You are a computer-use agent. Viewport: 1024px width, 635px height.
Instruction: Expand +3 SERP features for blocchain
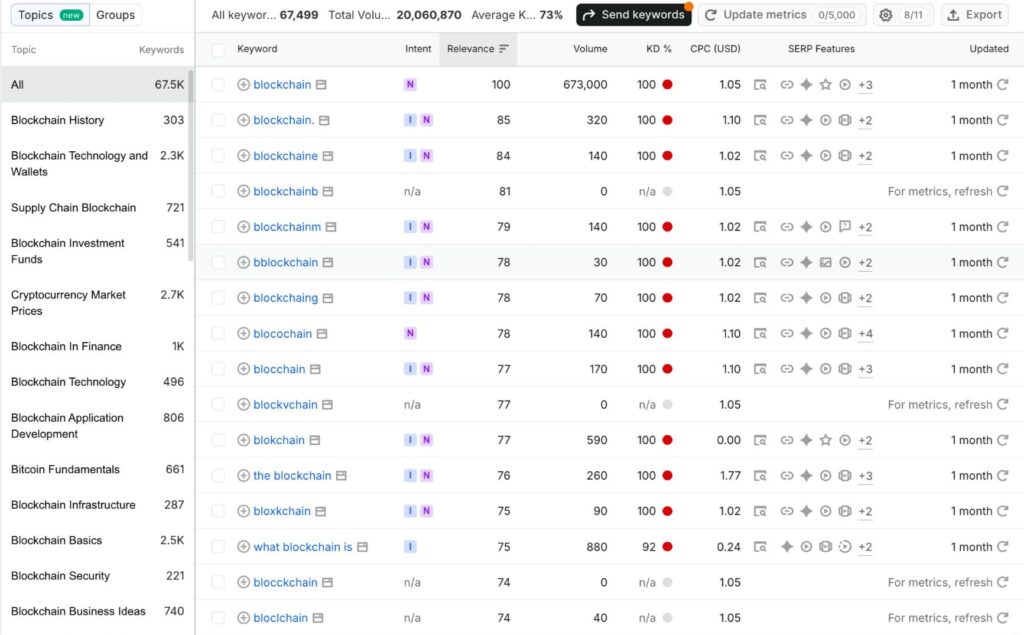865,368
